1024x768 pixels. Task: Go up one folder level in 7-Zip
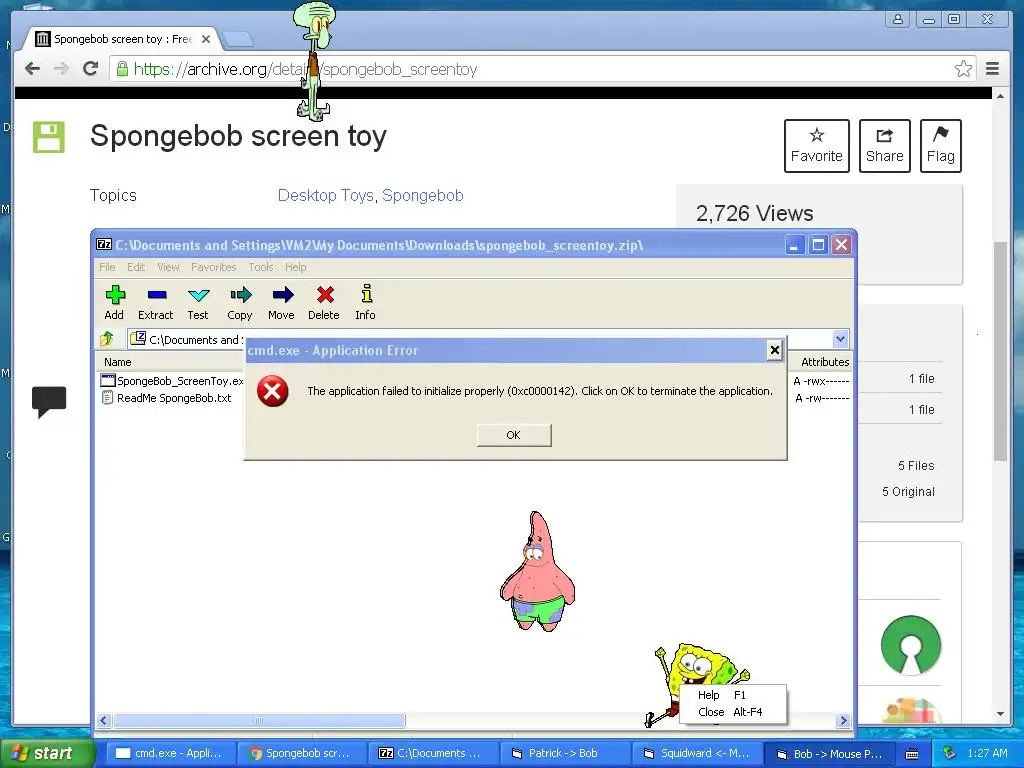(107, 338)
